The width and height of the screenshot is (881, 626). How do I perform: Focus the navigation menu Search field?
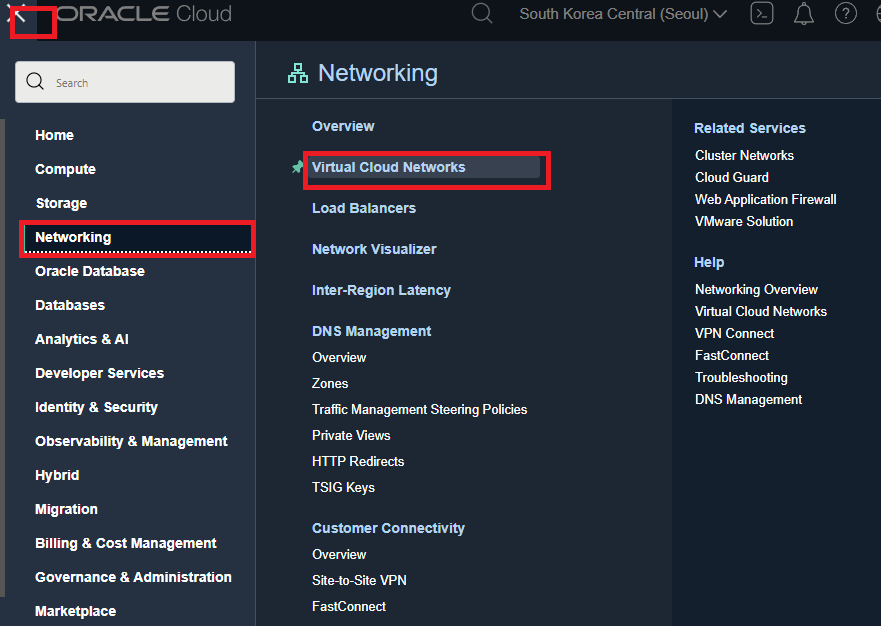tap(125, 82)
